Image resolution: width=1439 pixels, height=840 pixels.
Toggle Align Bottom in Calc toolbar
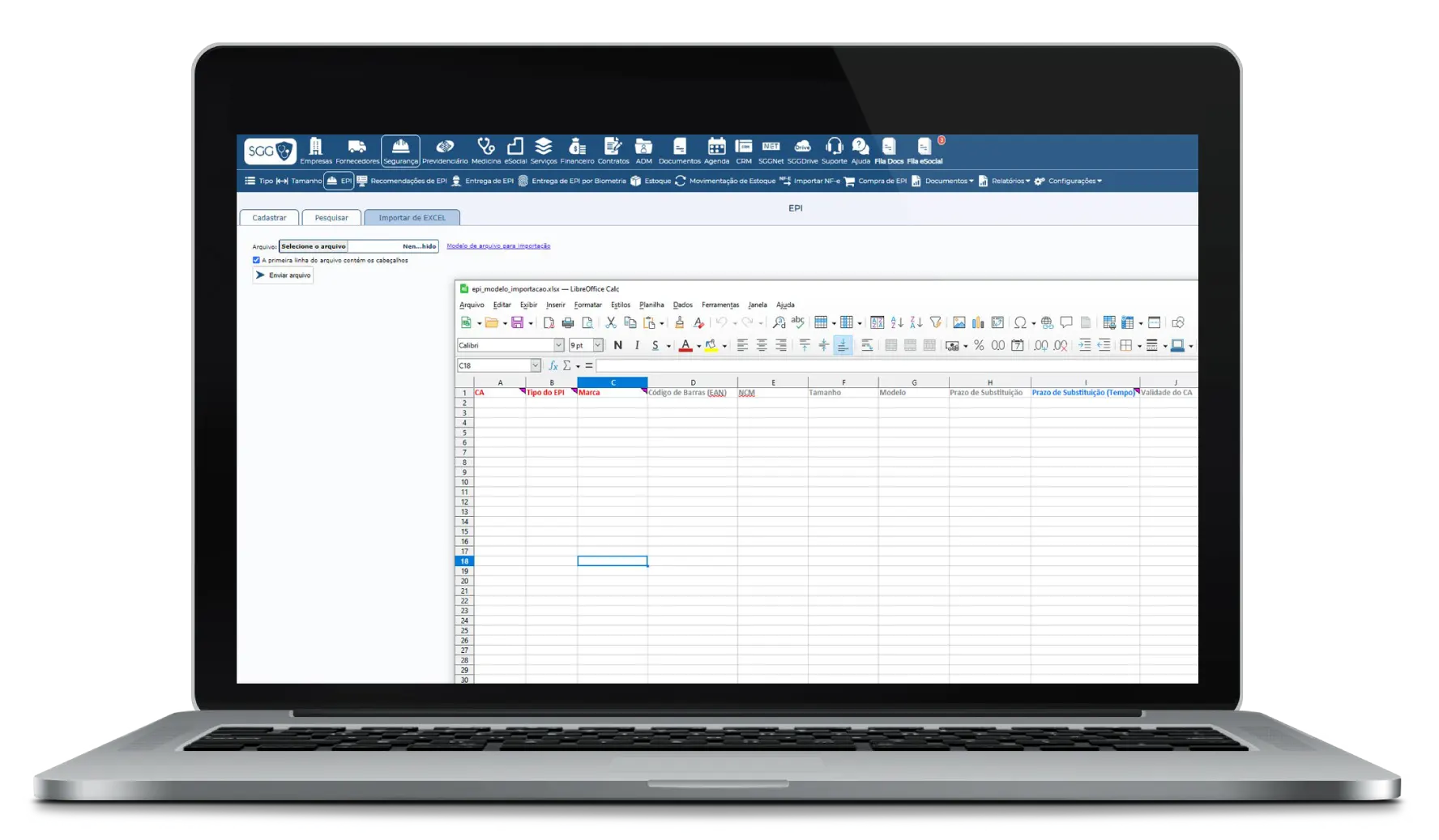(x=843, y=345)
